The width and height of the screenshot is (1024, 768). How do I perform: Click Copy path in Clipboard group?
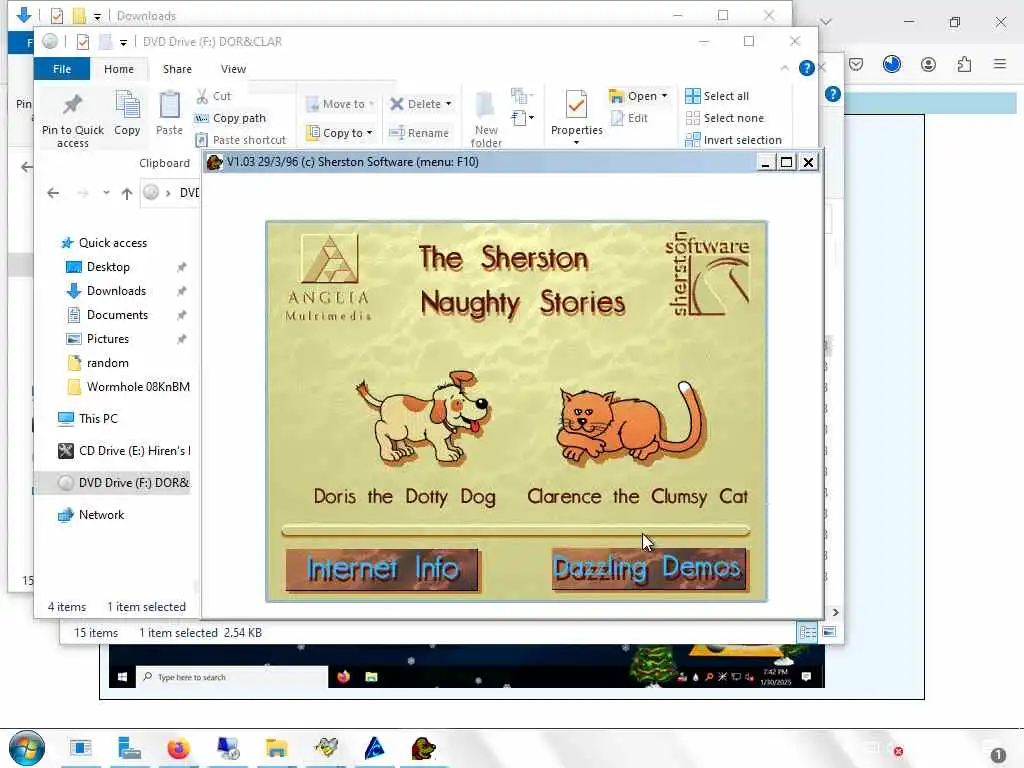click(231, 118)
